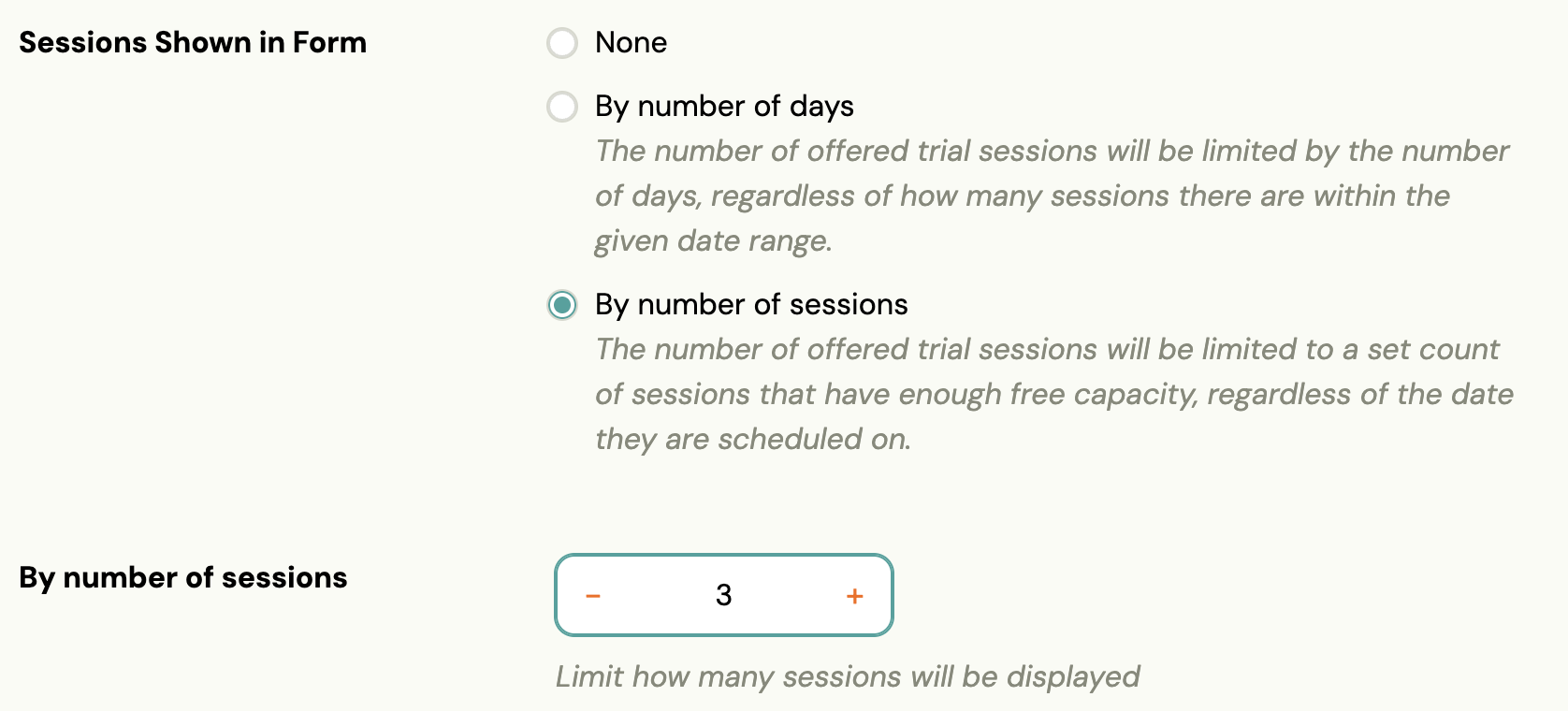Click the bold Sessions Shown in Form heading
Image resolution: width=1568 pixels, height=711 pixels.
click(x=193, y=43)
